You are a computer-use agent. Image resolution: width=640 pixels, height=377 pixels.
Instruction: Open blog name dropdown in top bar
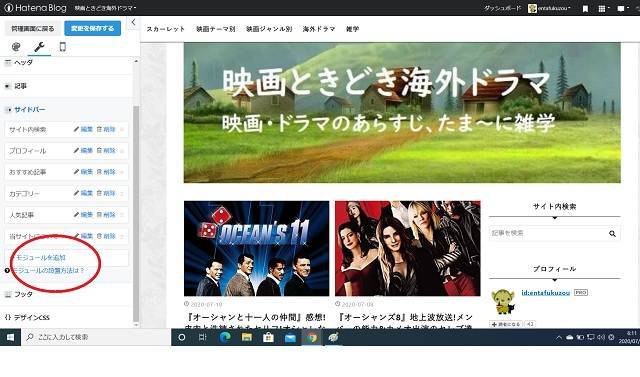(x=105, y=8)
